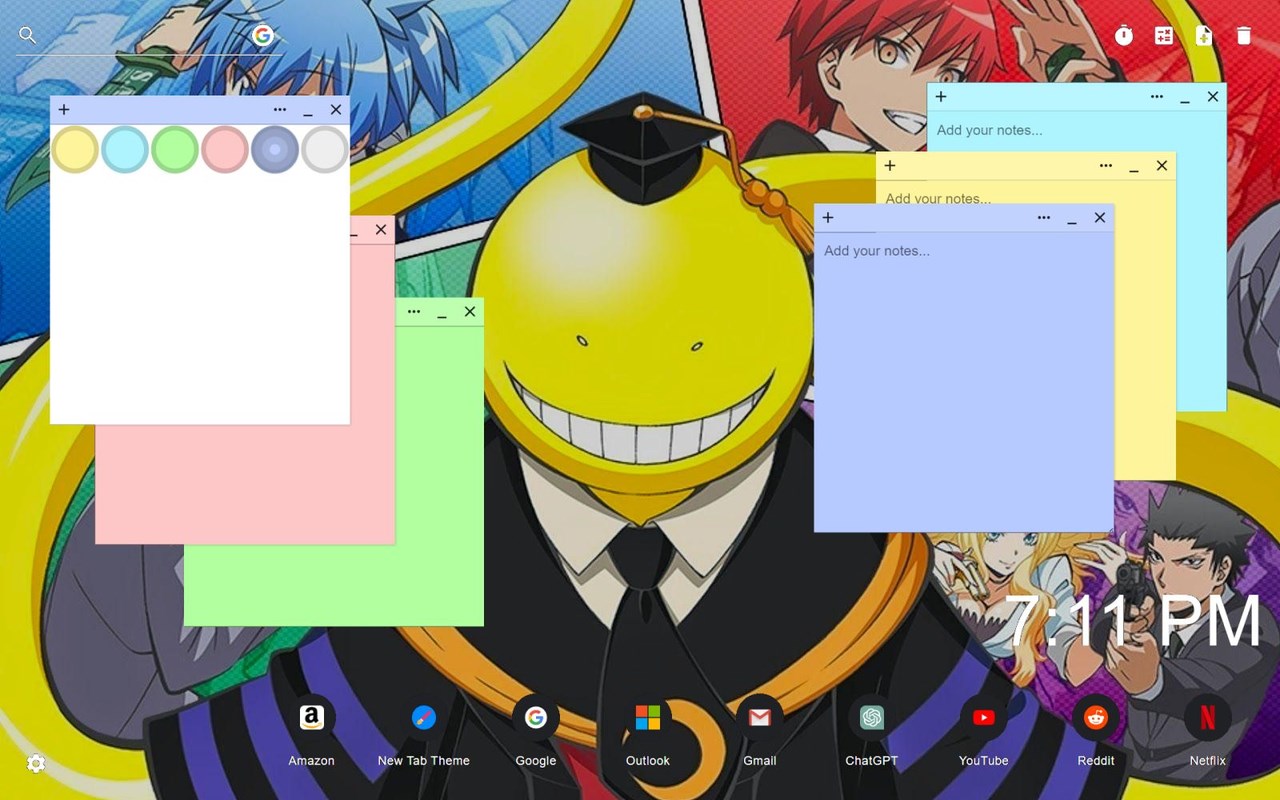The height and width of the screenshot is (800, 1280).
Task: Open the blue note's three-dot menu
Action: coord(1044,218)
